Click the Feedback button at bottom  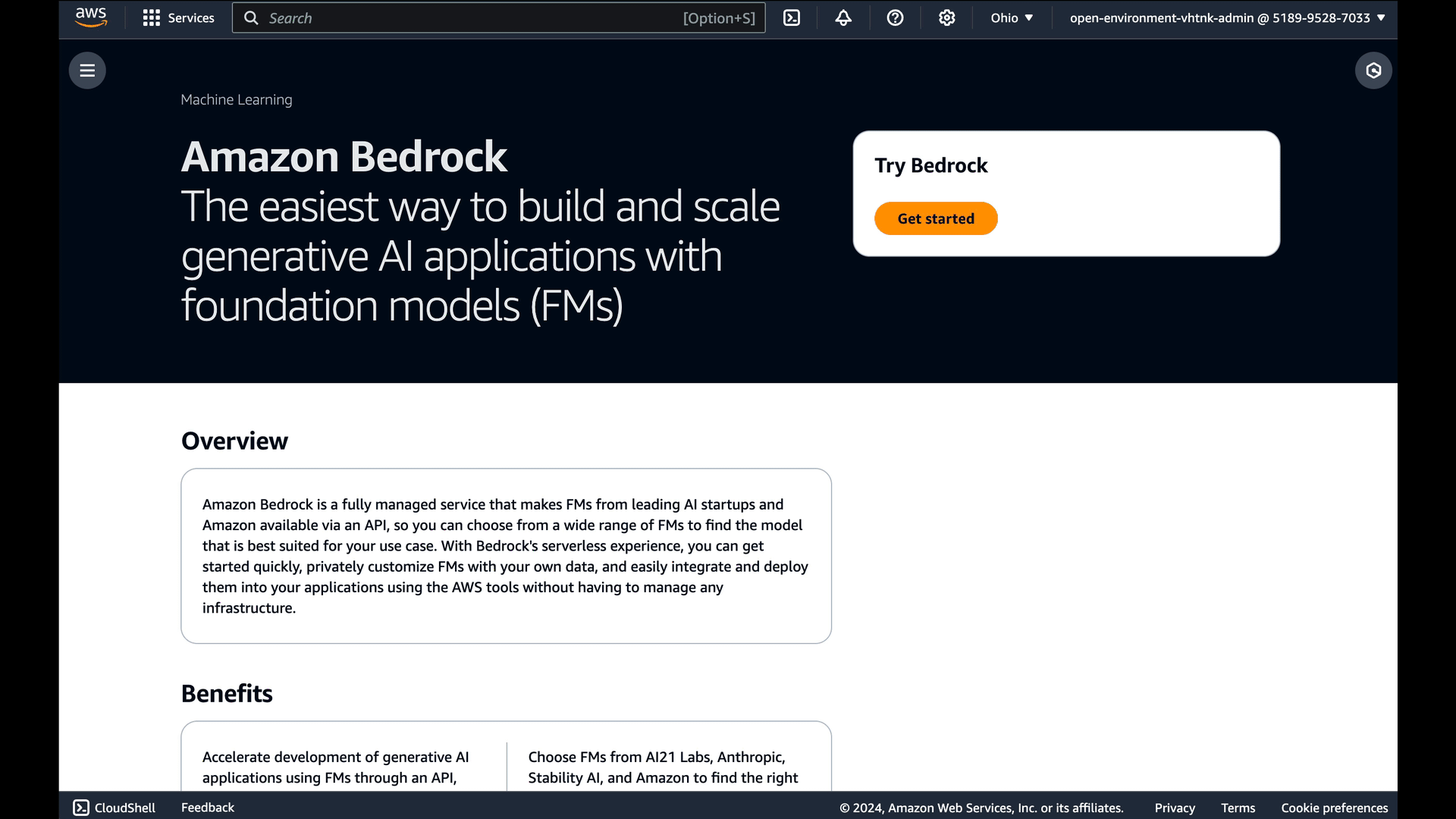(x=207, y=807)
